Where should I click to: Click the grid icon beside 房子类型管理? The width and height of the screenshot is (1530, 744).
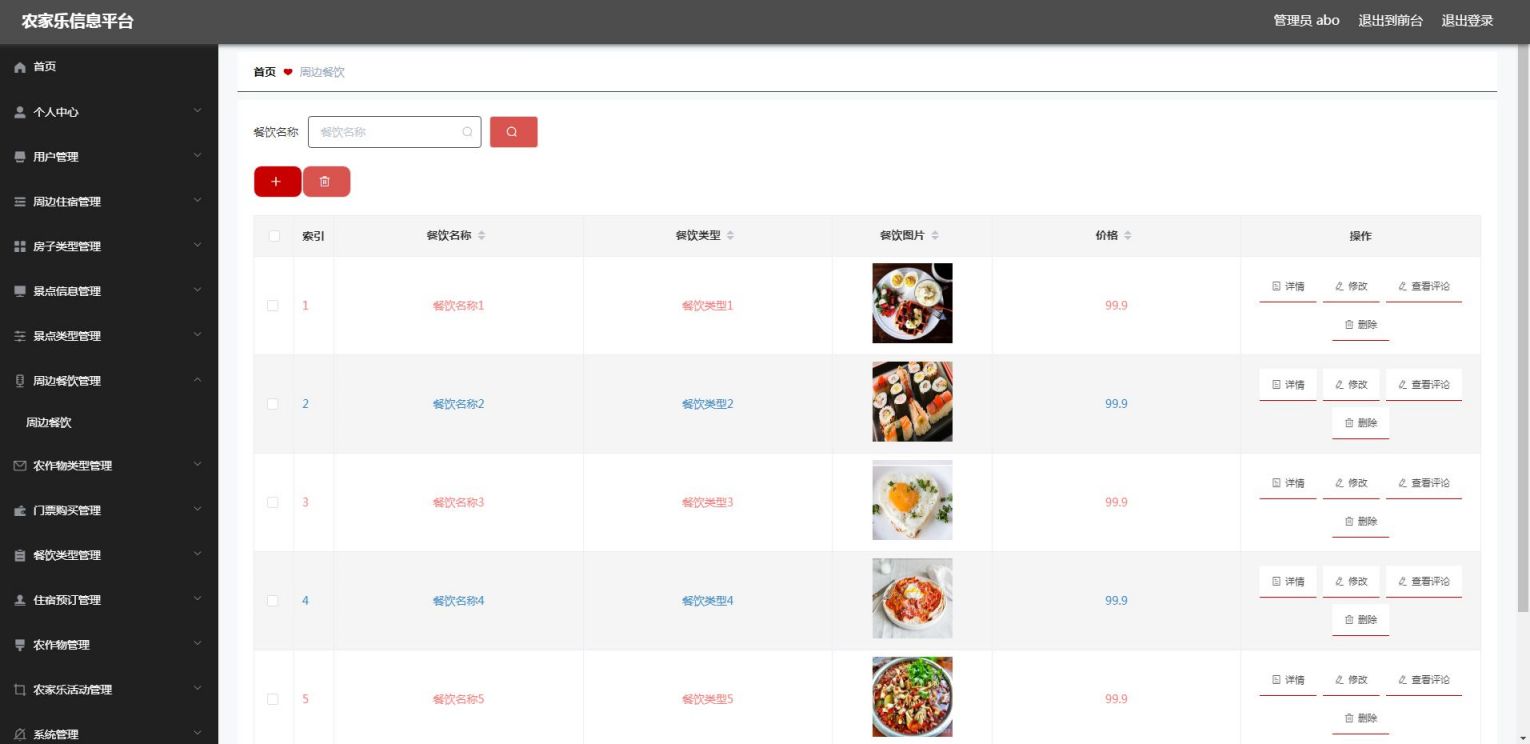[20, 247]
